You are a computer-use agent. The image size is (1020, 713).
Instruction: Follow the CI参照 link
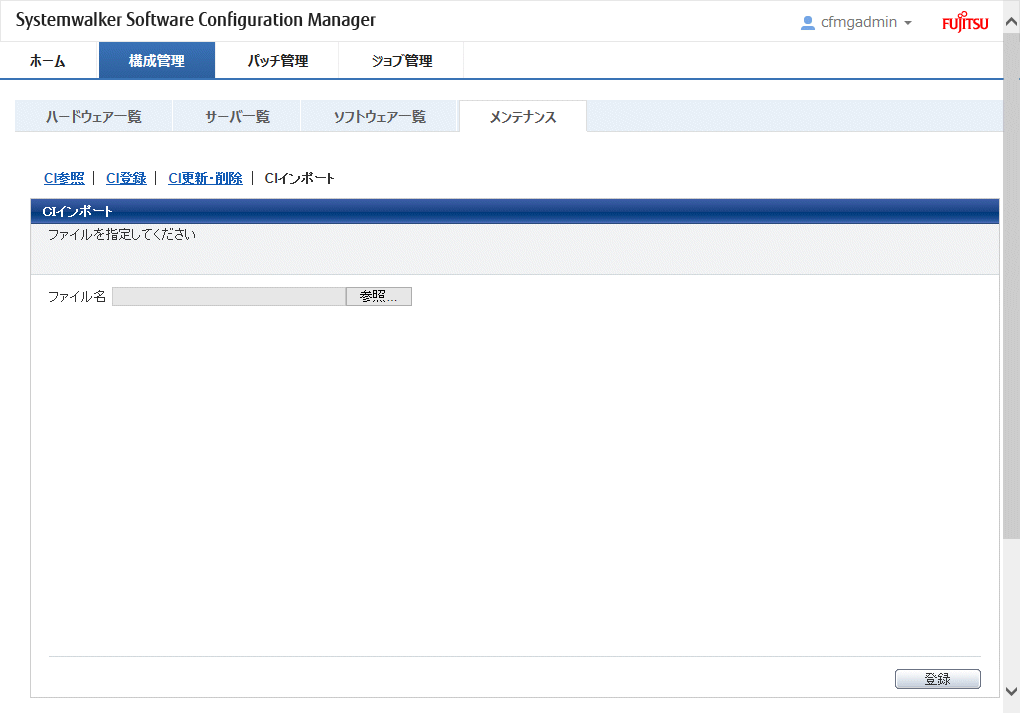pos(64,178)
